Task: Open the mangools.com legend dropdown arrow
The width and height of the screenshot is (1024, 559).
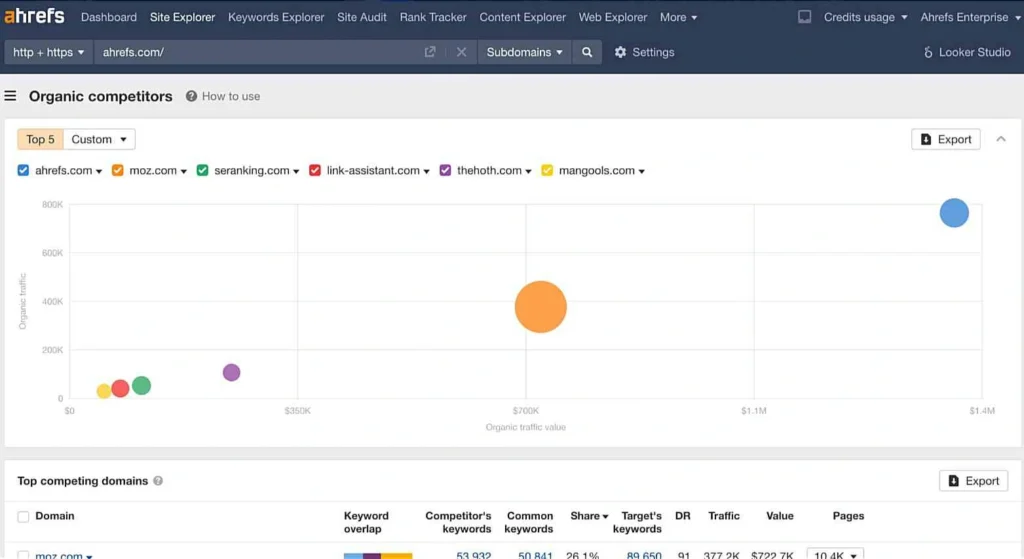Action: (641, 171)
